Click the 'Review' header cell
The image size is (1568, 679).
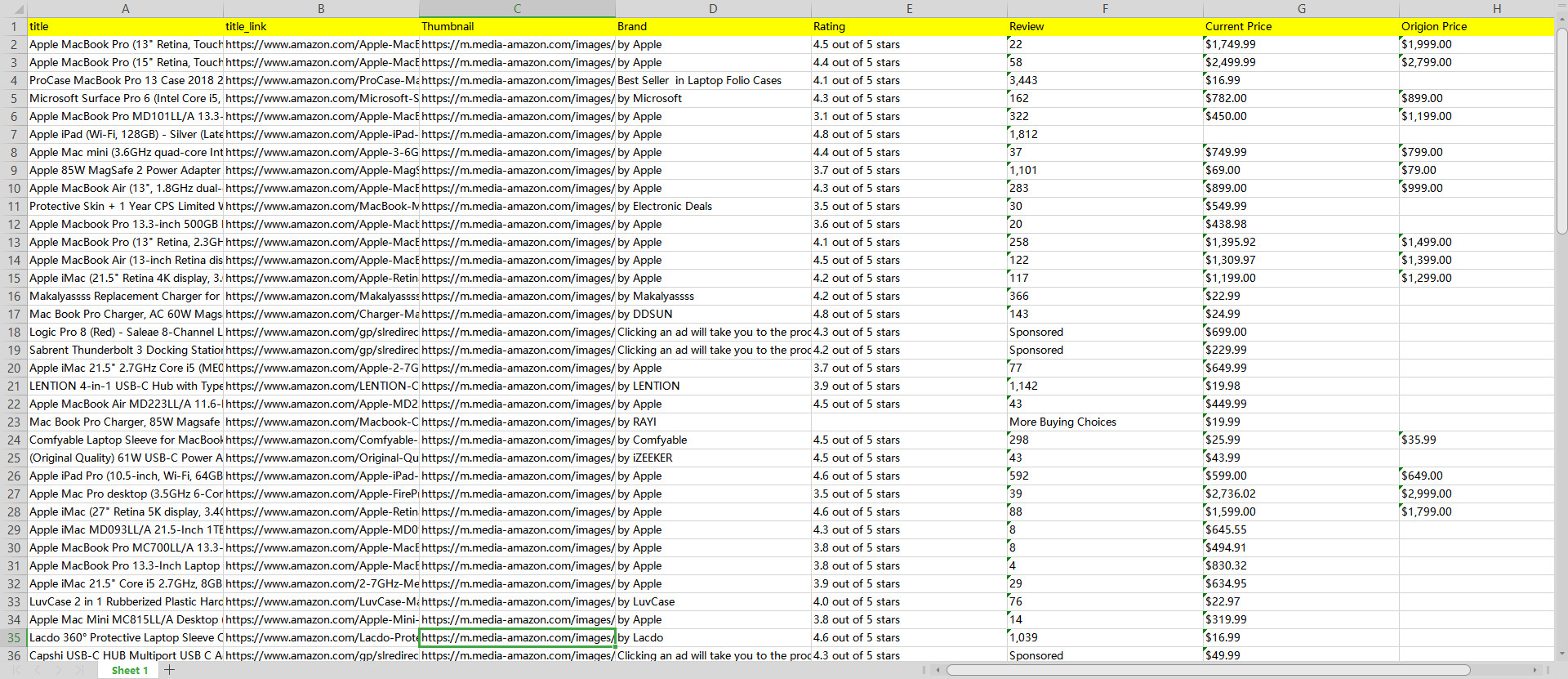point(1105,26)
